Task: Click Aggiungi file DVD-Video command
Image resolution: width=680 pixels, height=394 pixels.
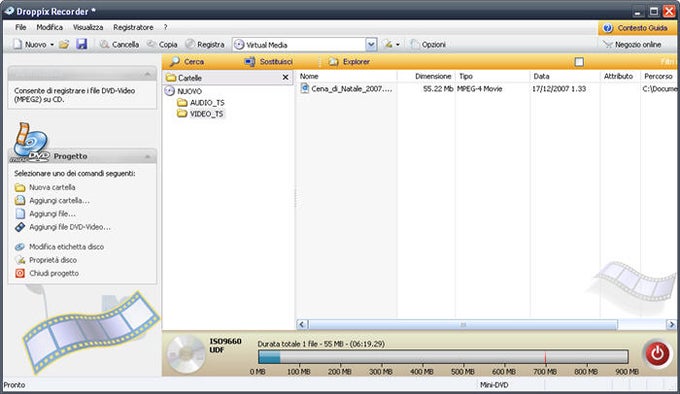Action: [63, 227]
